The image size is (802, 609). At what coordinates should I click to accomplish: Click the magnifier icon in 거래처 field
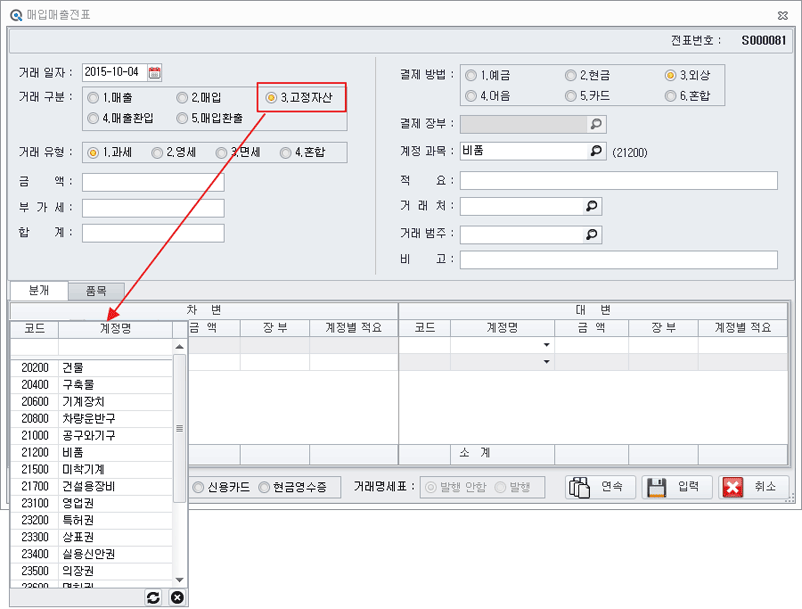pyautogui.click(x=592, y=206)
